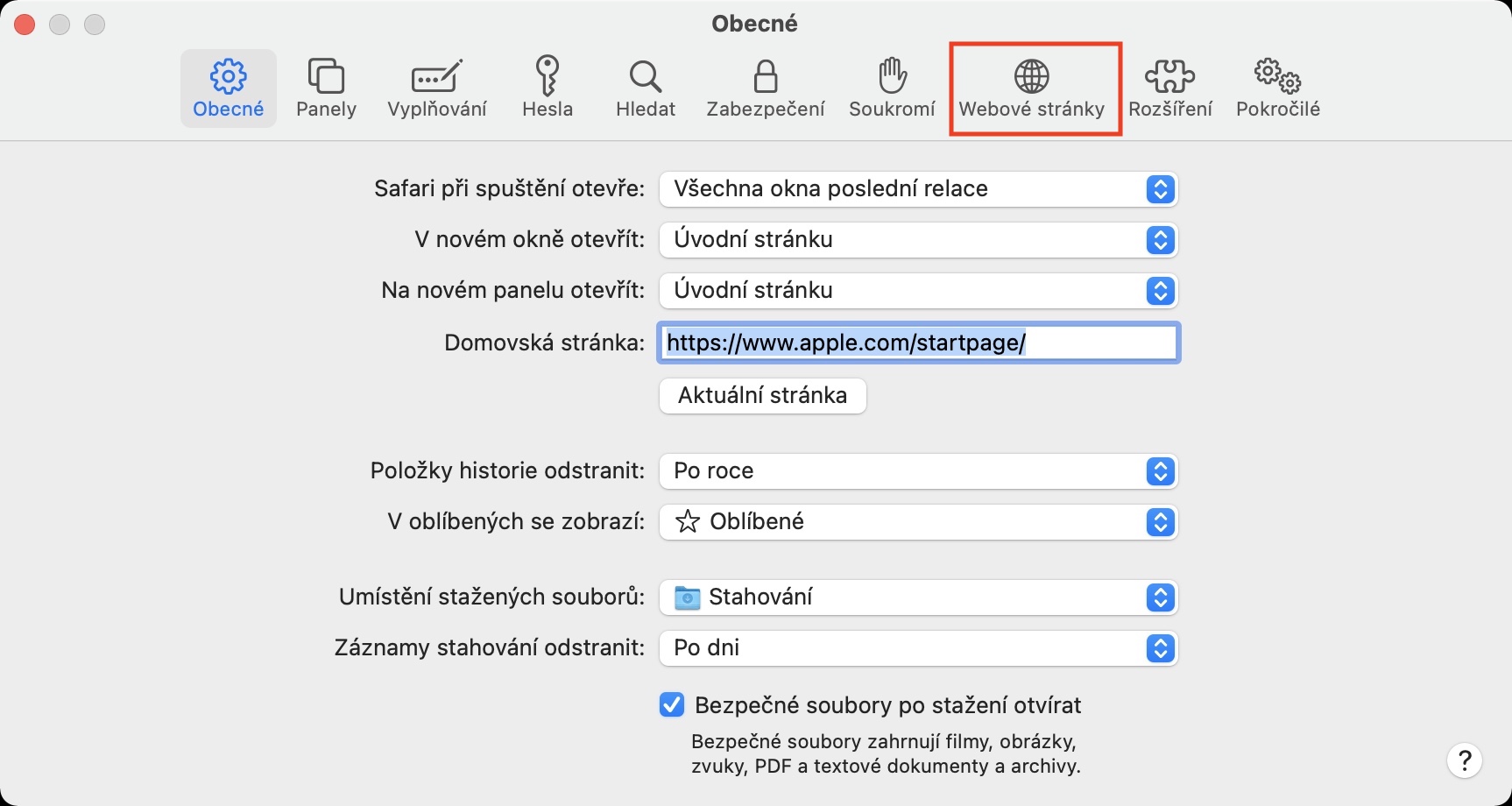The height and width of the screenshot is (806, 1512).
Task: Click the Aktuální stránka button
Action: pos(762,396)
